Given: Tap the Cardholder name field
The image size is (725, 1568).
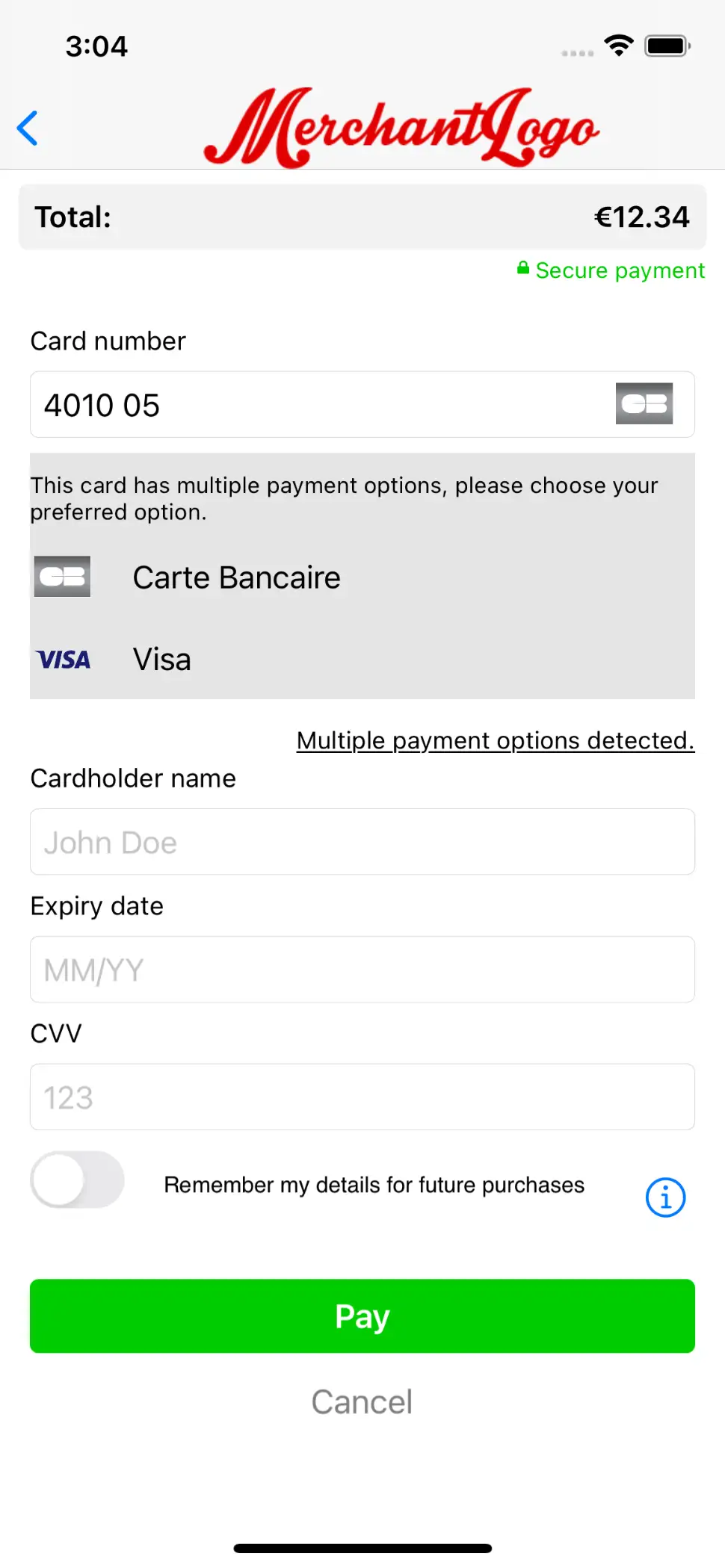Looking at the screenshot, I should 362,842.
